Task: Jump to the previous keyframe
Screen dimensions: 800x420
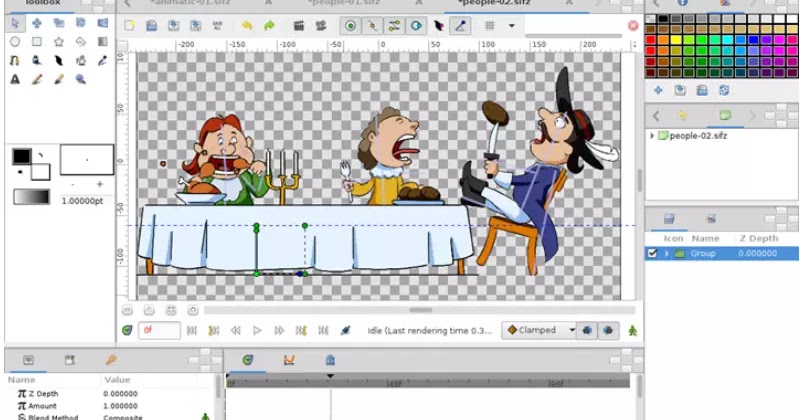Action: (214, 331)
